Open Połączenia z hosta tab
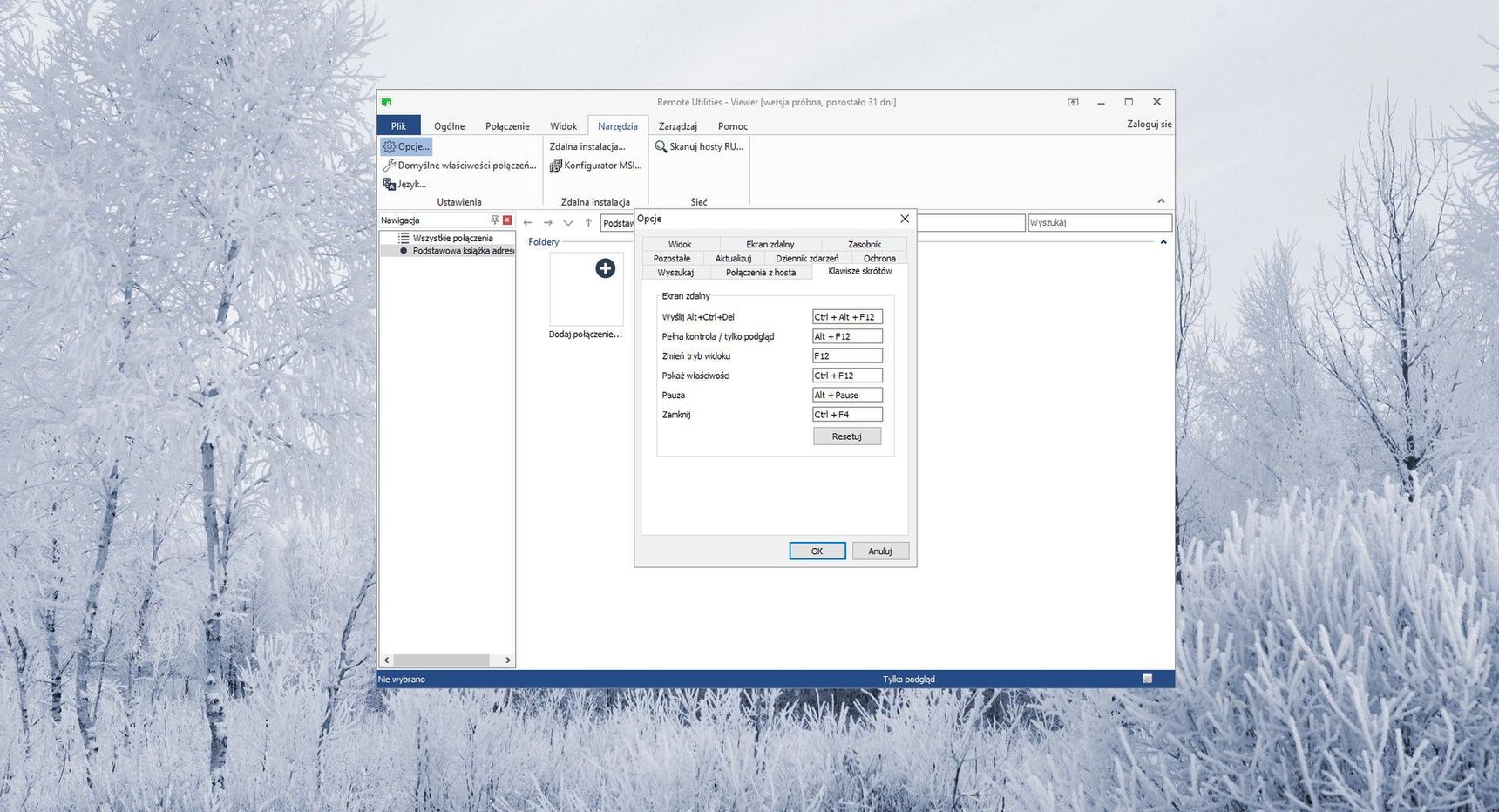Viewport: 1499px width, 812px height. pos(761,272)
